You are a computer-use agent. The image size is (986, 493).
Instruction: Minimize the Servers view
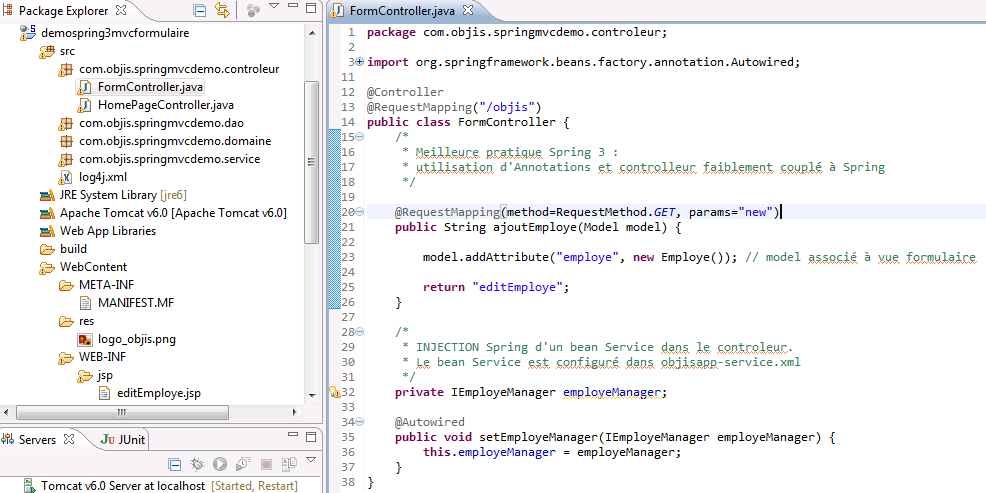(292, 435)
